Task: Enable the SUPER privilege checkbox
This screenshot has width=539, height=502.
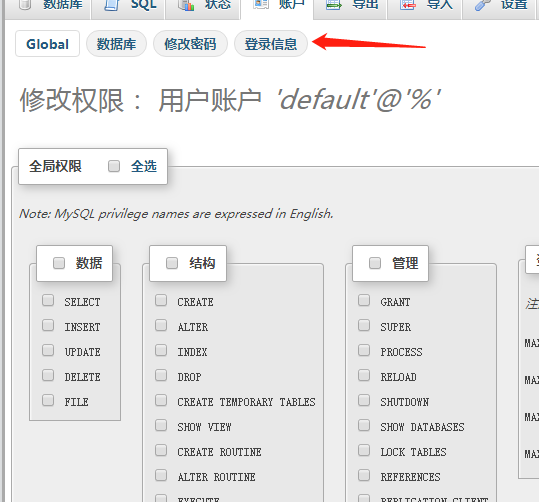Action: (364, 325)
